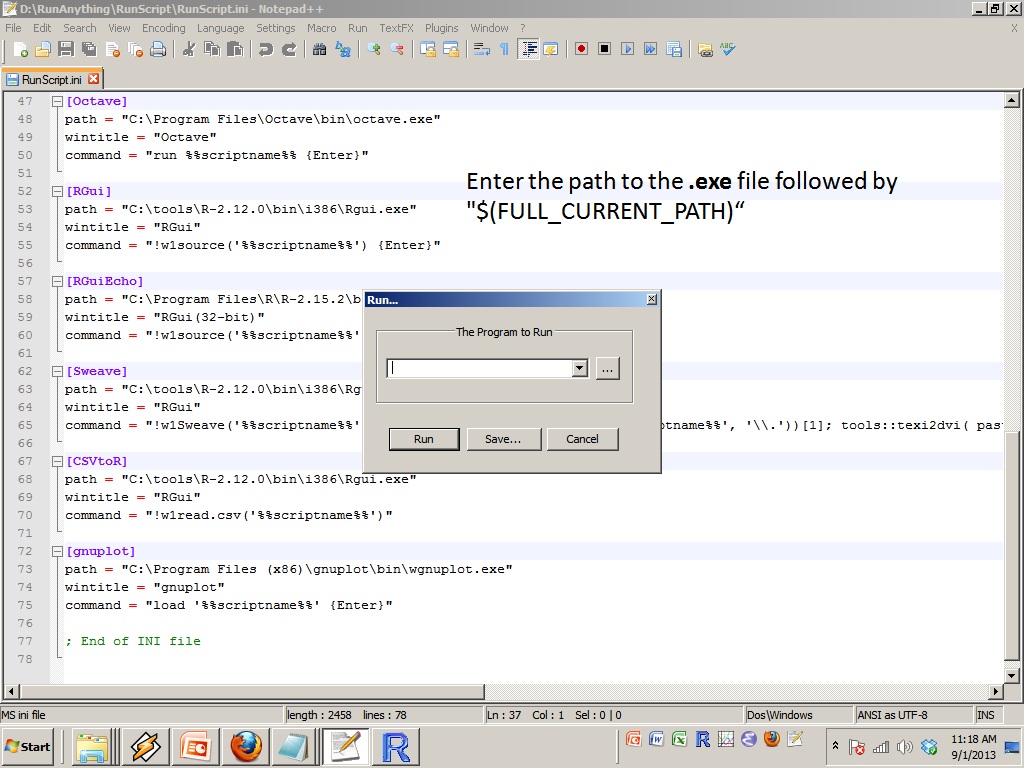This screenshot has width=1024, height=768.
Task: Open the Encoding menu
Action: click(164, 28)
